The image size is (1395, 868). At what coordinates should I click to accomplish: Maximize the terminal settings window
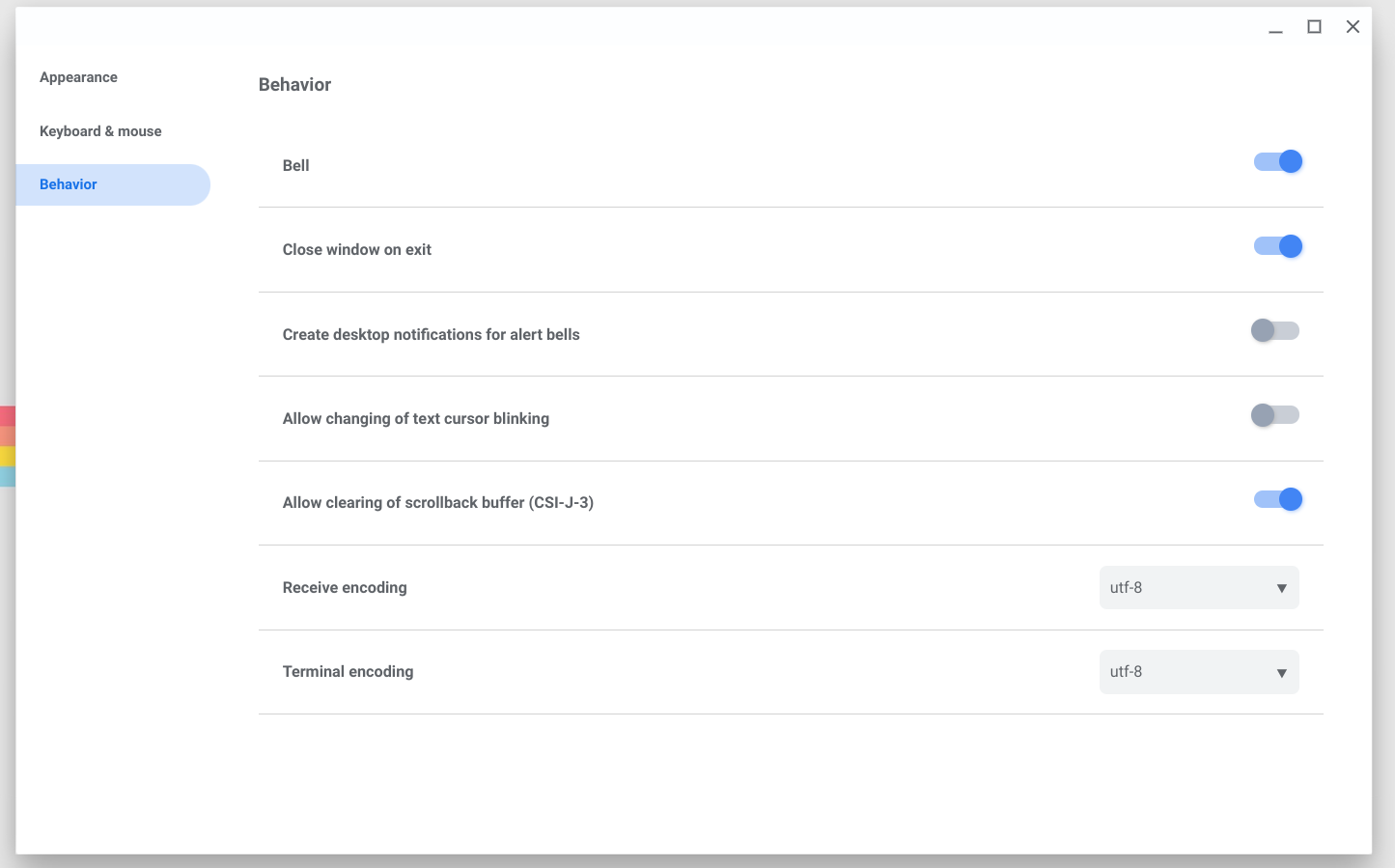coord(1314,27)
